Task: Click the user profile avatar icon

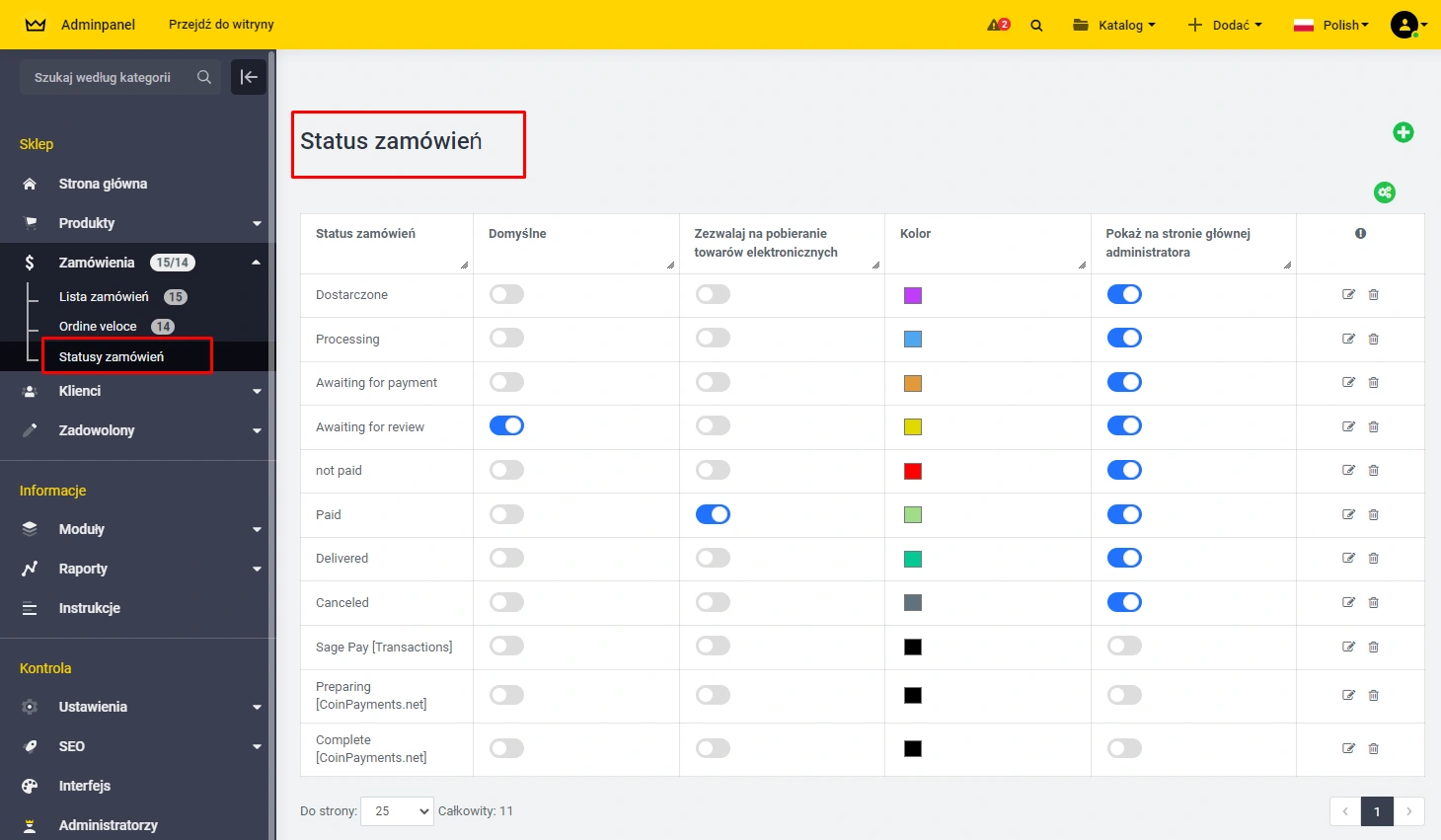Action: coord(1403,25)
